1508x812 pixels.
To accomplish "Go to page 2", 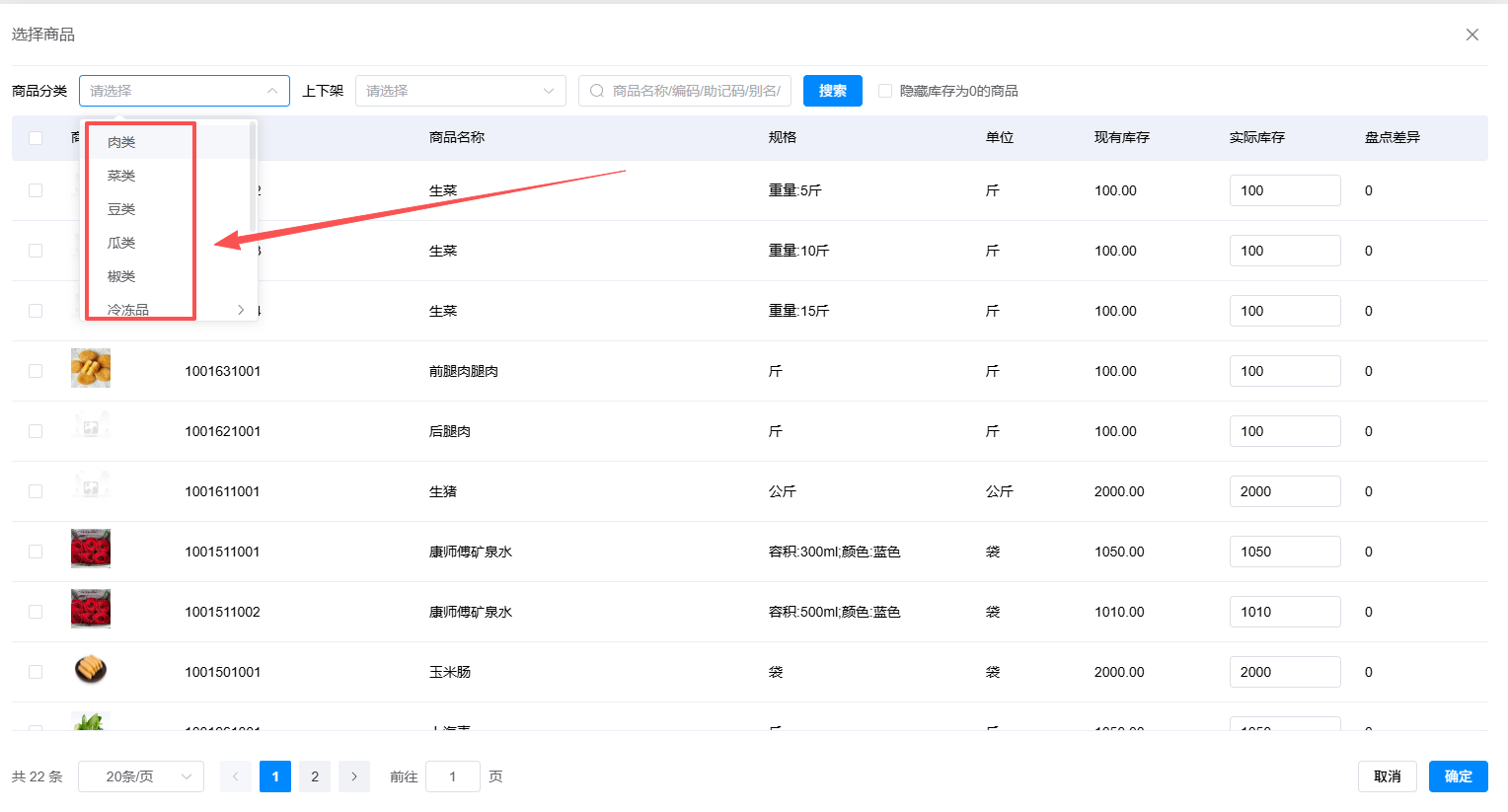I will click(315, 776).
